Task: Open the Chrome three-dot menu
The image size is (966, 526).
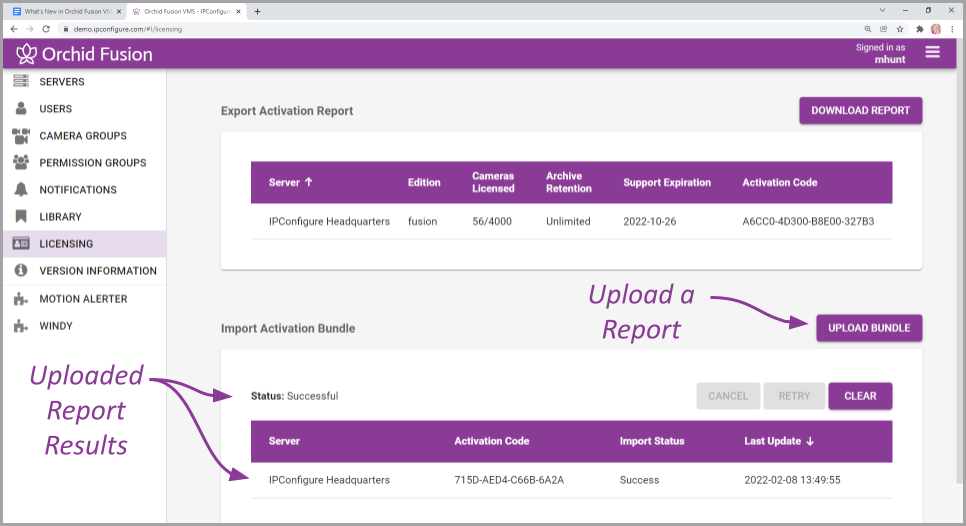Action: coord(952,29)
